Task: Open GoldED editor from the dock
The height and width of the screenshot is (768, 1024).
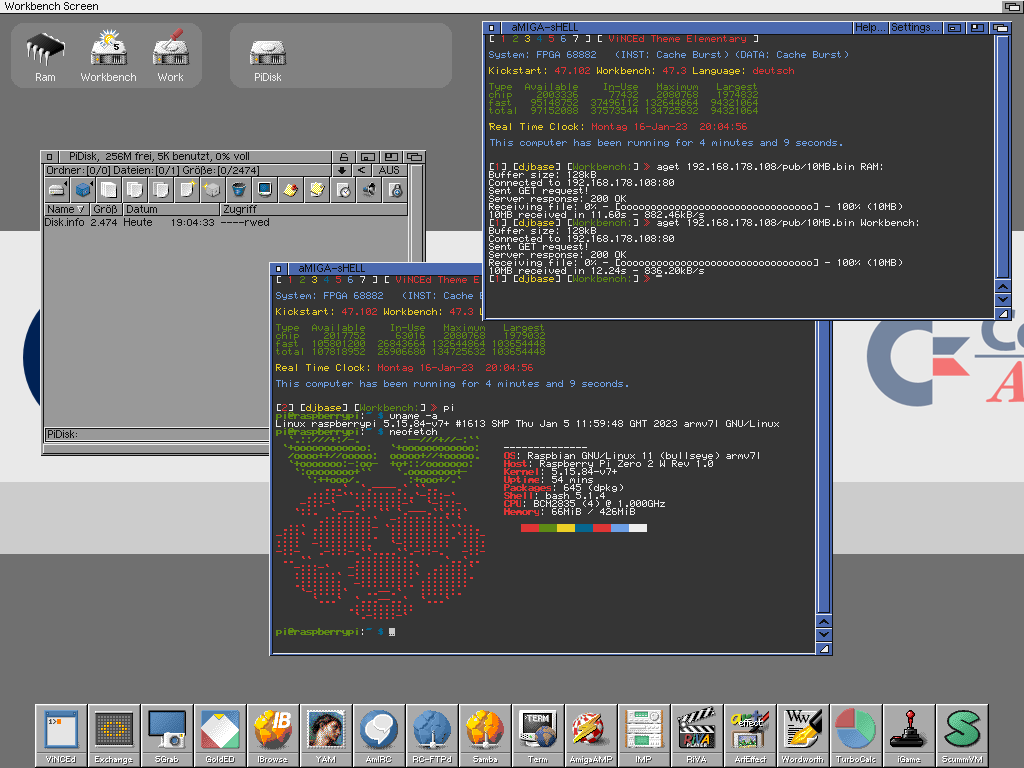Action: (220, 734)
